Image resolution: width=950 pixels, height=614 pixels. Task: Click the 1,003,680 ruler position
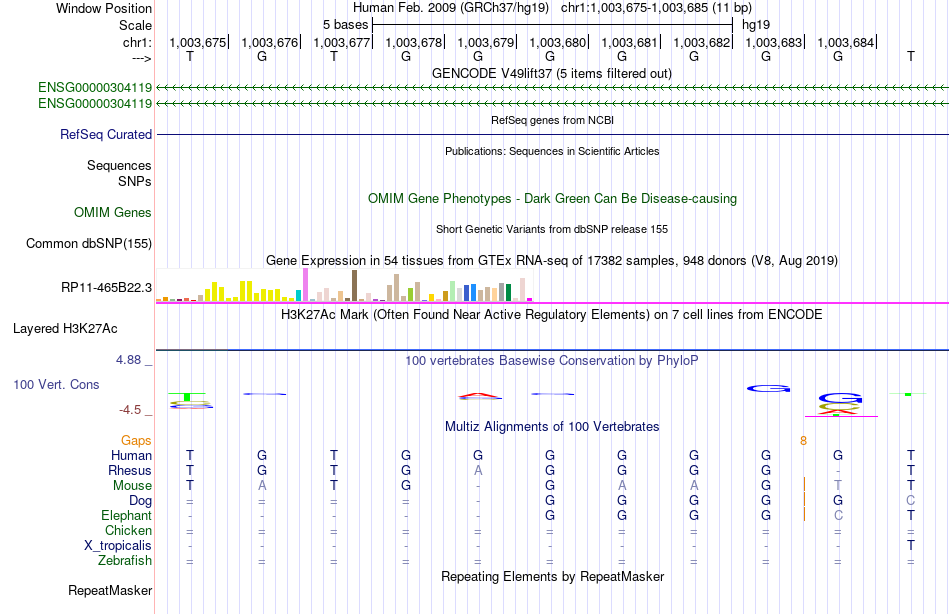click(557, 42)
